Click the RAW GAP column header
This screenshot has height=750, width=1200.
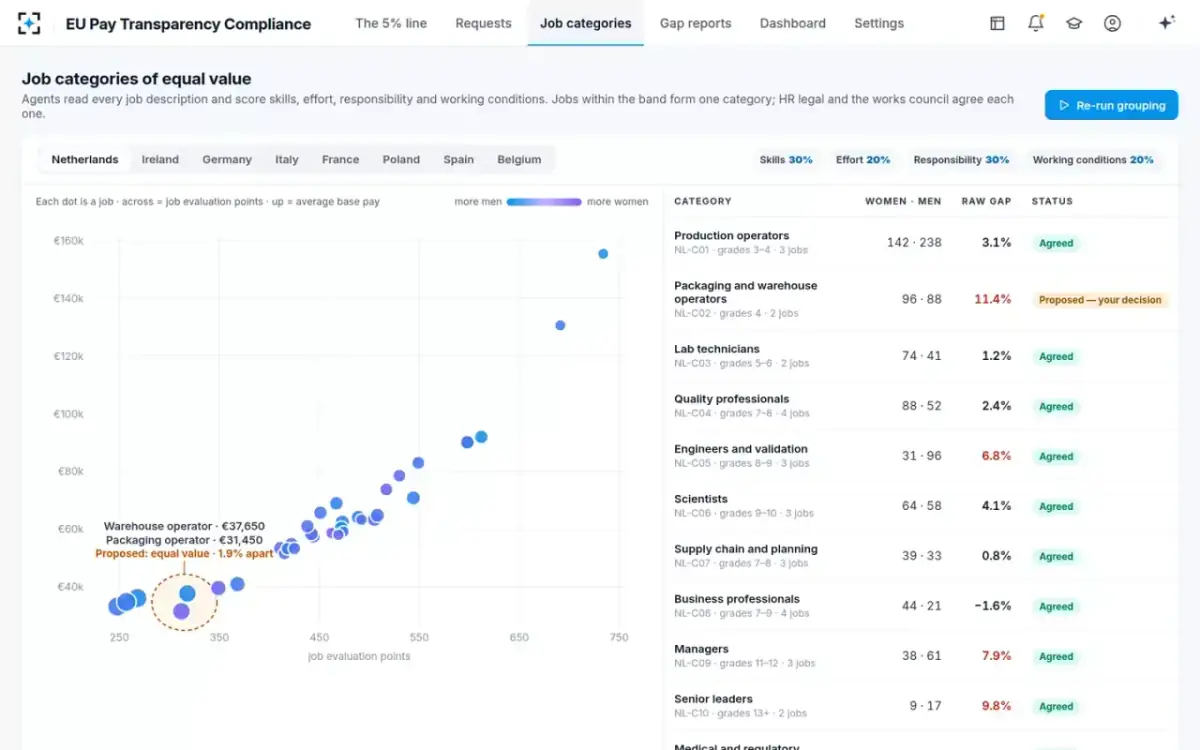click(x=986, y=201)
